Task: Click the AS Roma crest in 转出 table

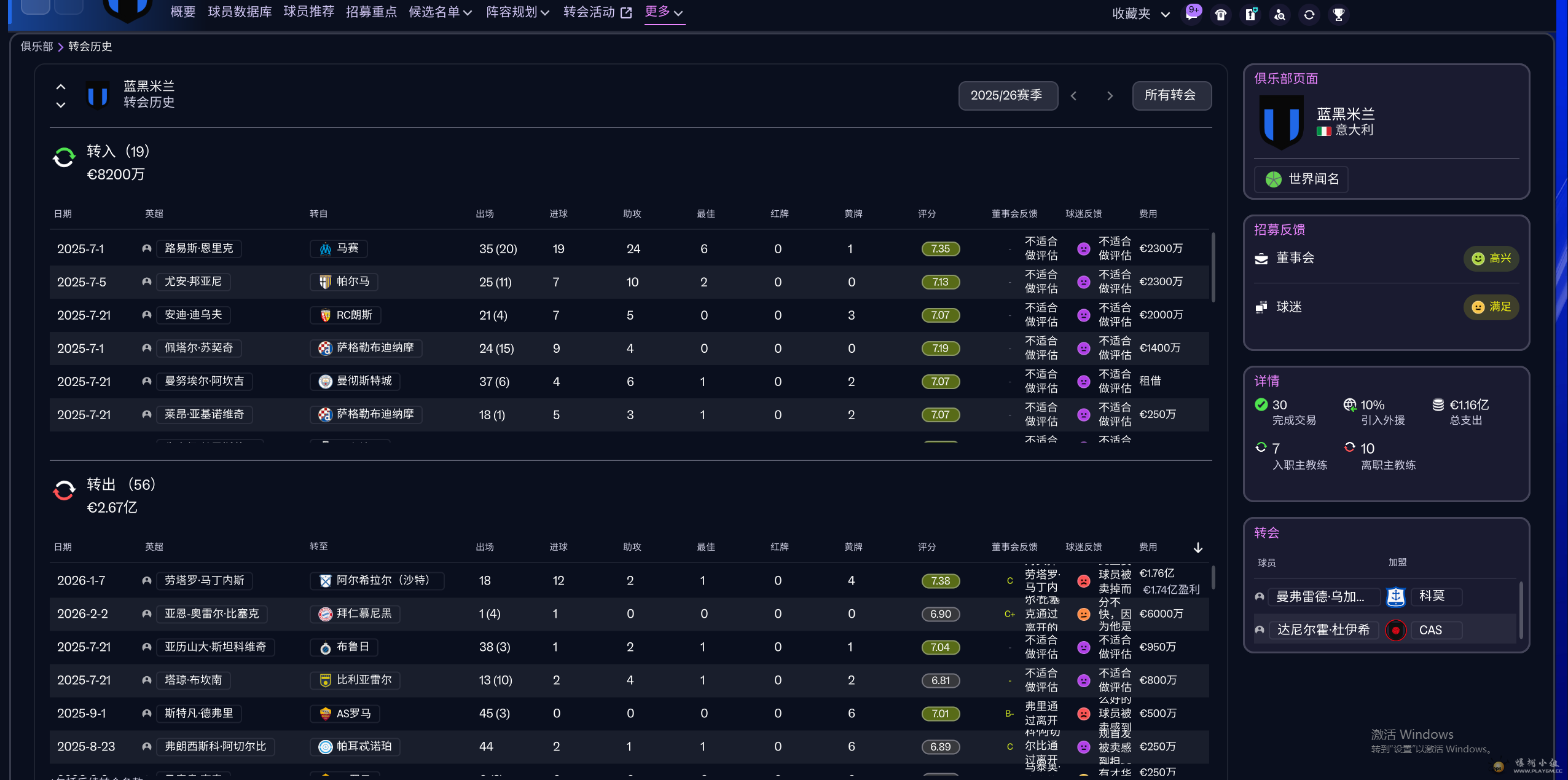Action: 326,714
